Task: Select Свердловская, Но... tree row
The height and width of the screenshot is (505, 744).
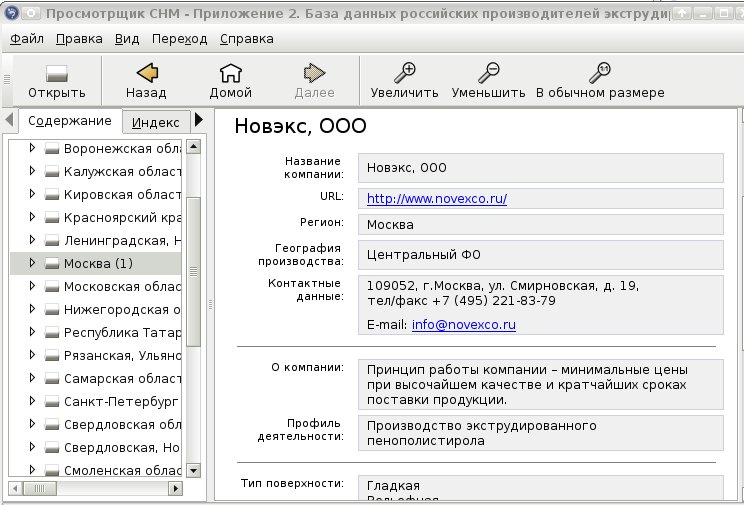Action: 95,448
